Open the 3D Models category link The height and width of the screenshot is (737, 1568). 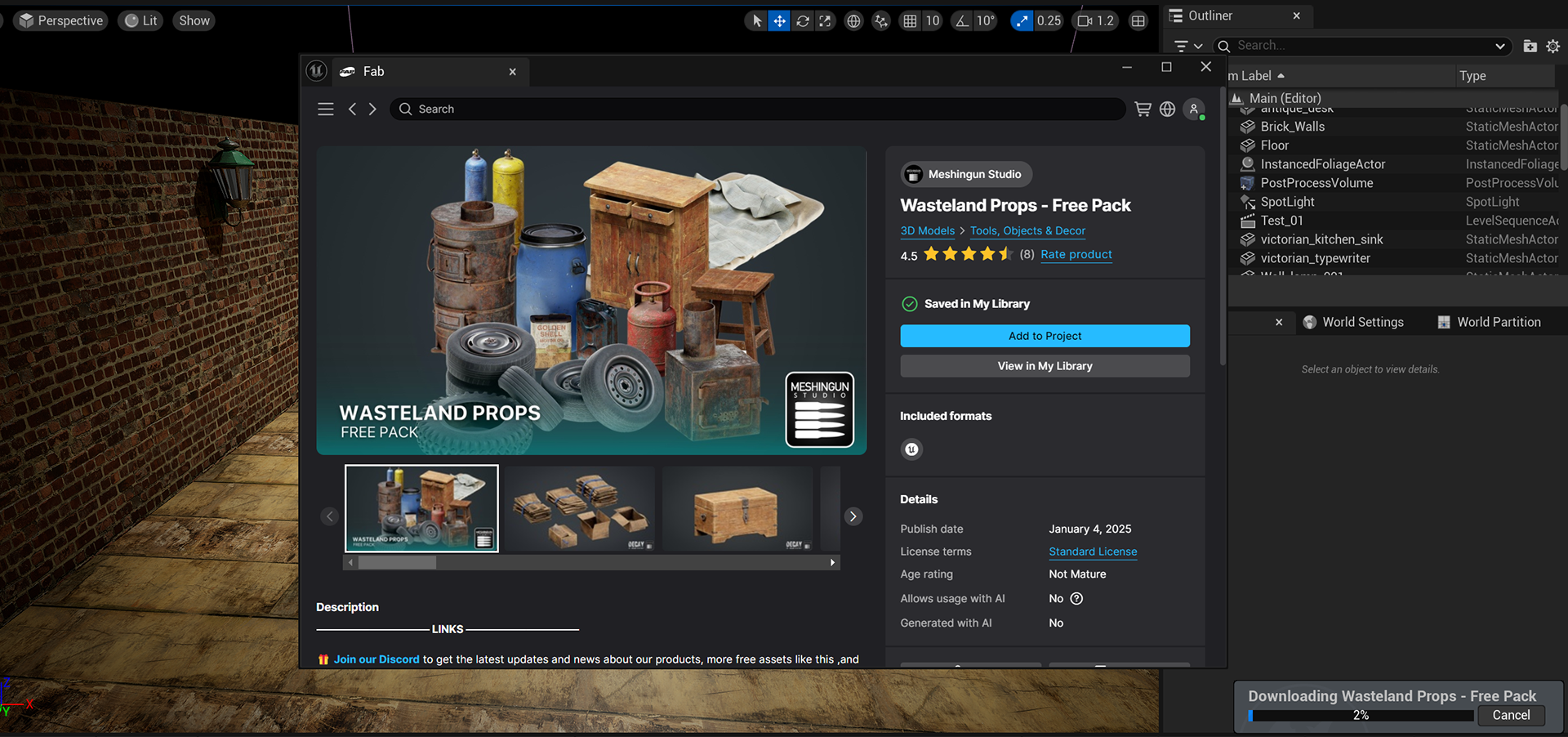click(x=927, y=230)
